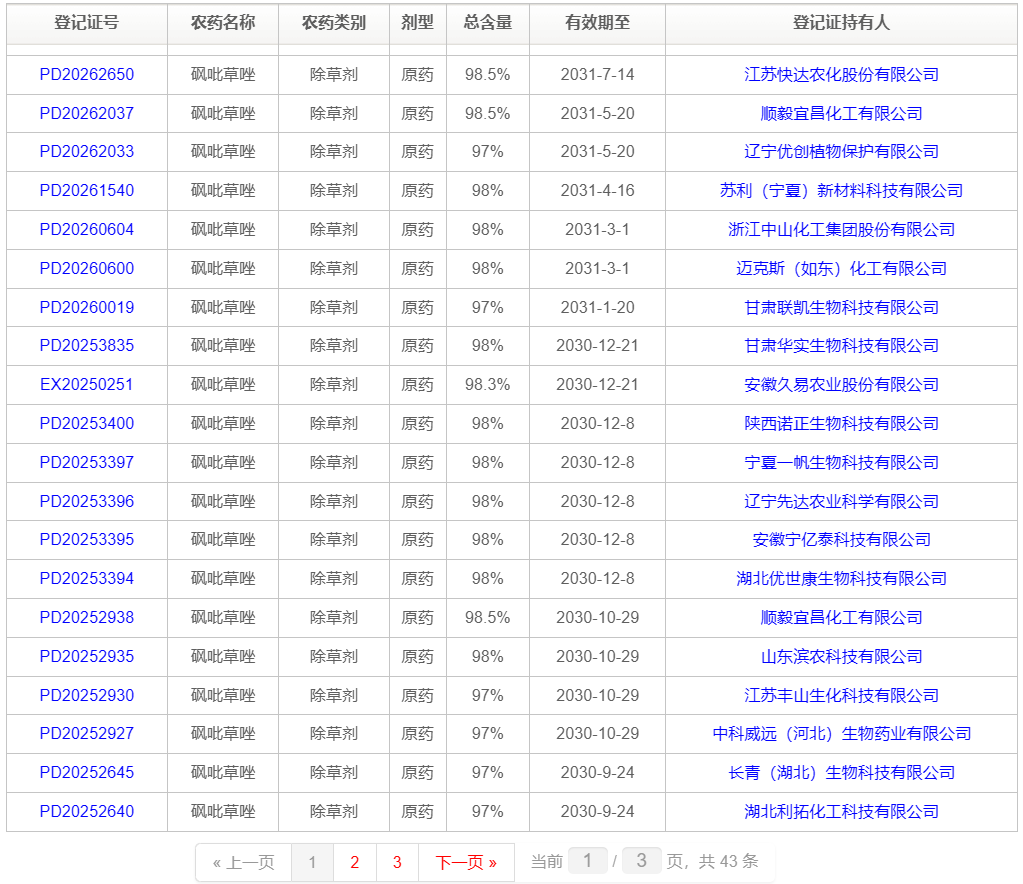Image resolution: width=1023 pixels, height=884 pixels.
Task: Open registration PD20252935 link
Action: [x=87, y=656]
